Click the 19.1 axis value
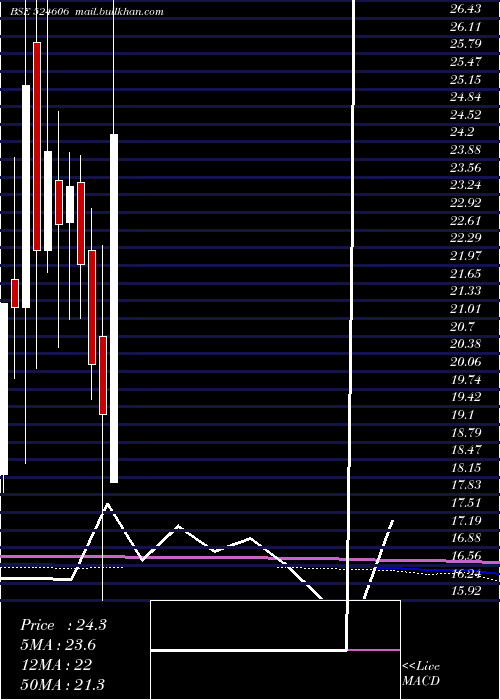Image resolution: width=500 pixels, height=700 pixels. 462,415
